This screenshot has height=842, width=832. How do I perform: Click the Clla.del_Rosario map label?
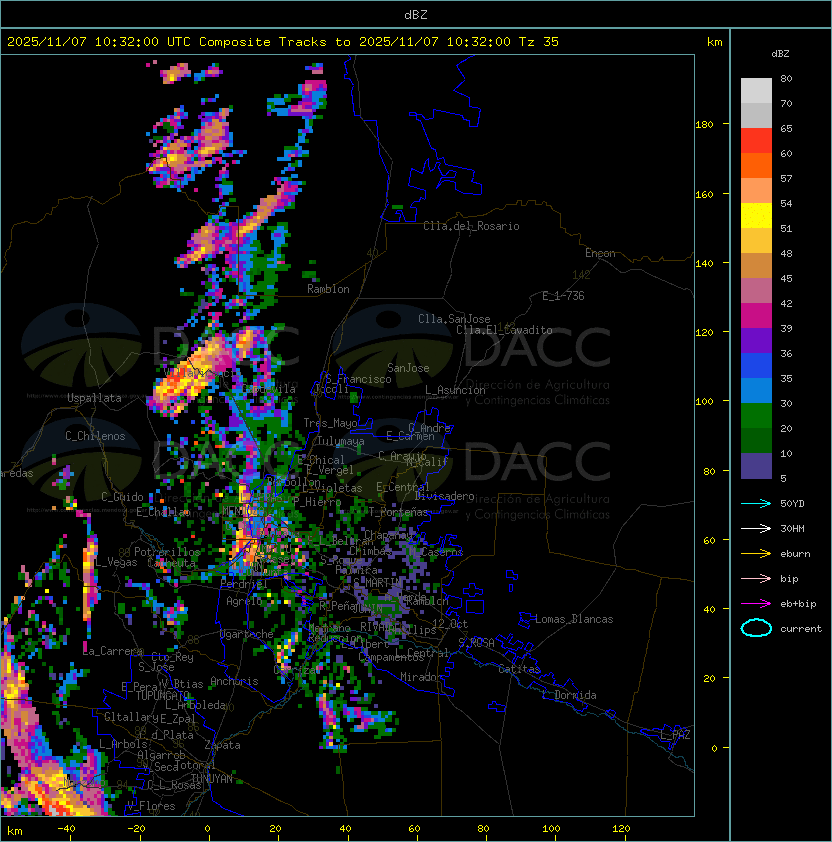471,226
